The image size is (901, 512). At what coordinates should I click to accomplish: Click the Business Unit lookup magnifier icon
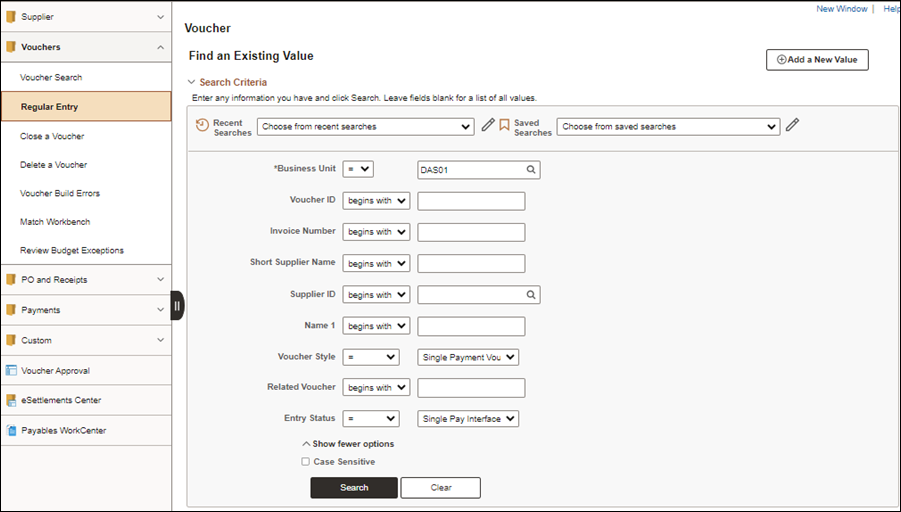click(x=532, y=170)
